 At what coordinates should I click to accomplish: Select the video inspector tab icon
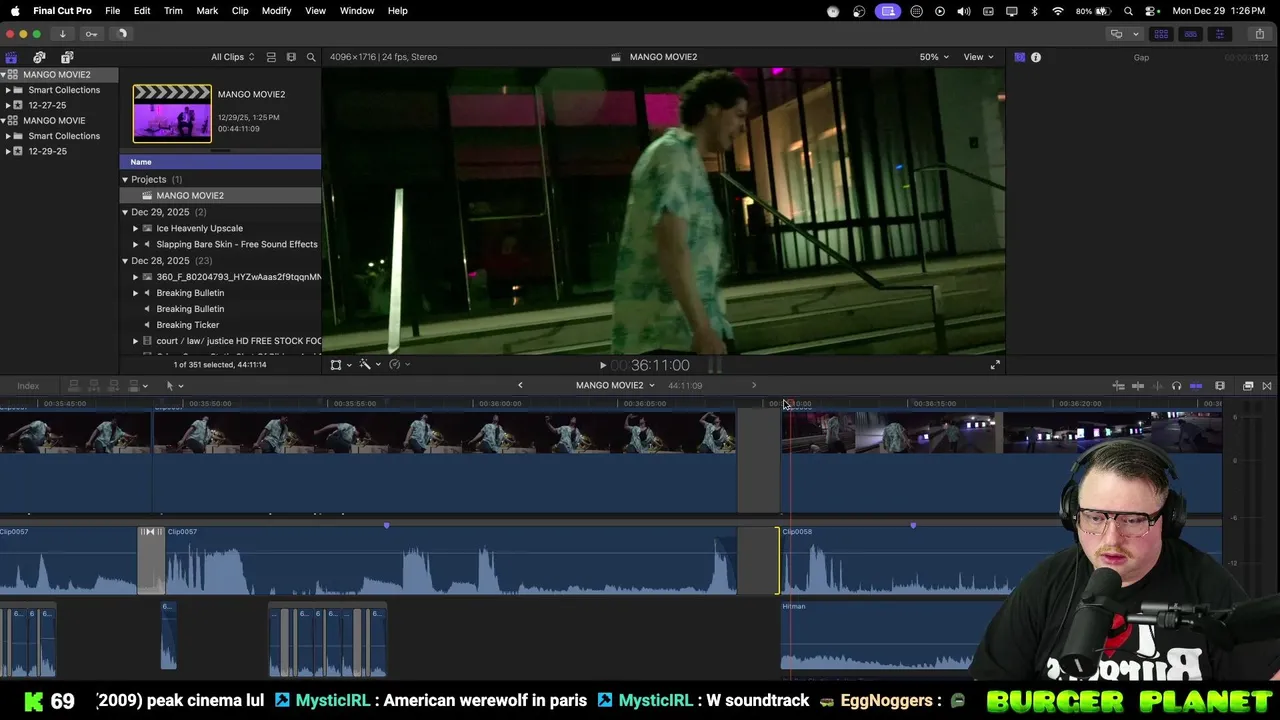pos(1019,57)
